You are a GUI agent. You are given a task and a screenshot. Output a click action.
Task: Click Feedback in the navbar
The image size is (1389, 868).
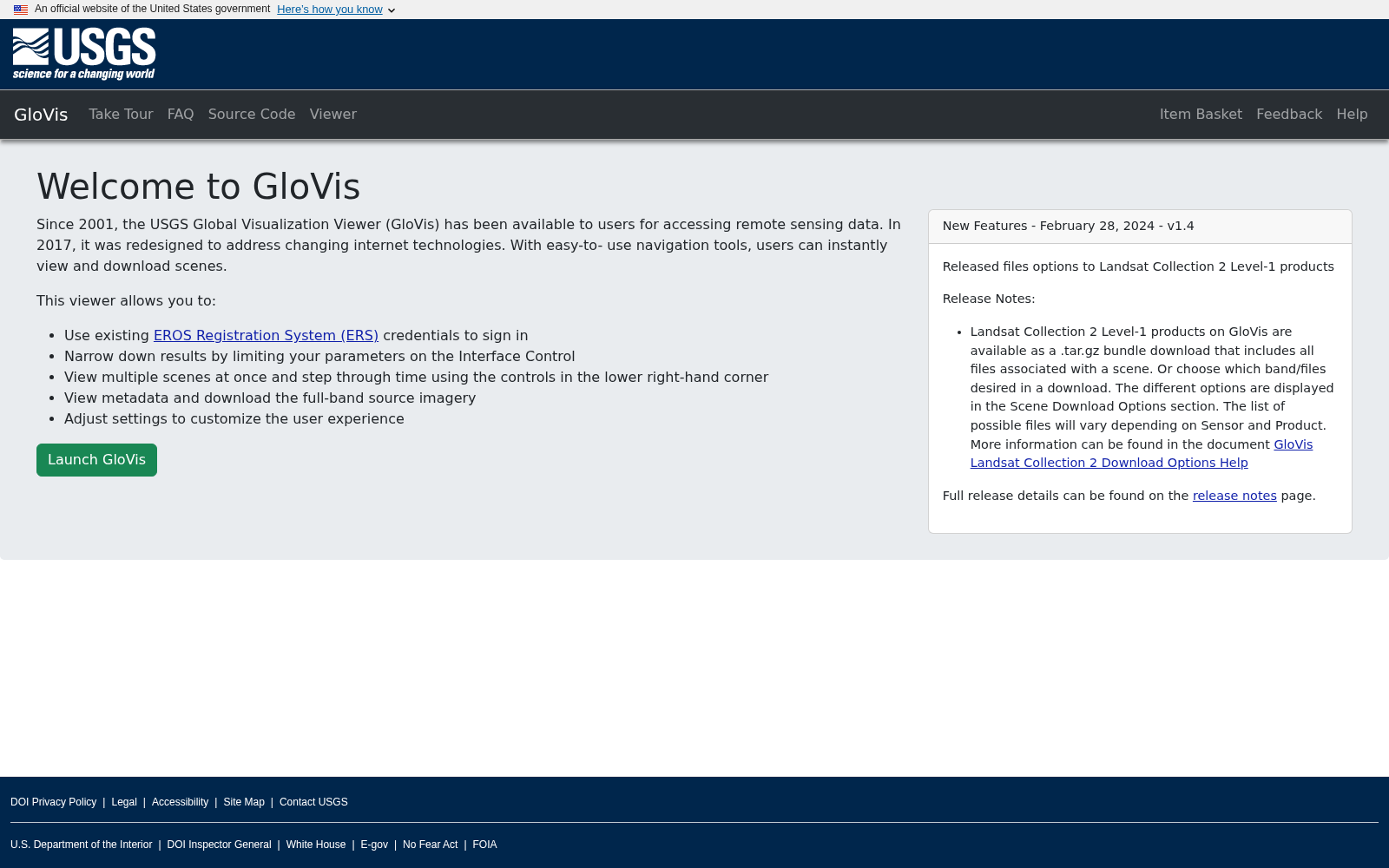point(1289,115)
